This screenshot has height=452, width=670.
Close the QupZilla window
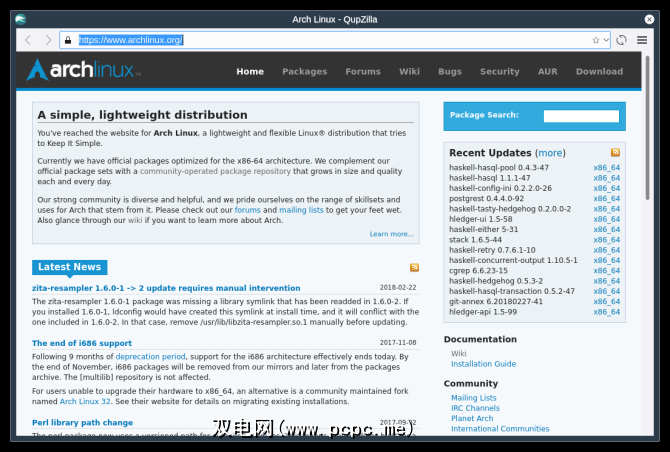[649, 19]
